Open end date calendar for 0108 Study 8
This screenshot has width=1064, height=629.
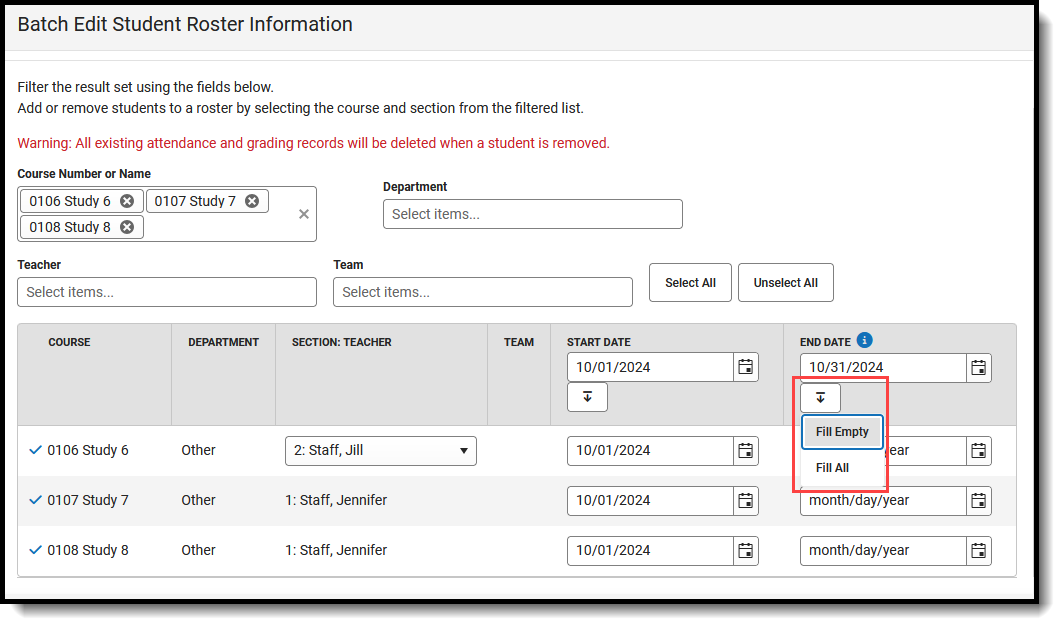pos(978,551)
